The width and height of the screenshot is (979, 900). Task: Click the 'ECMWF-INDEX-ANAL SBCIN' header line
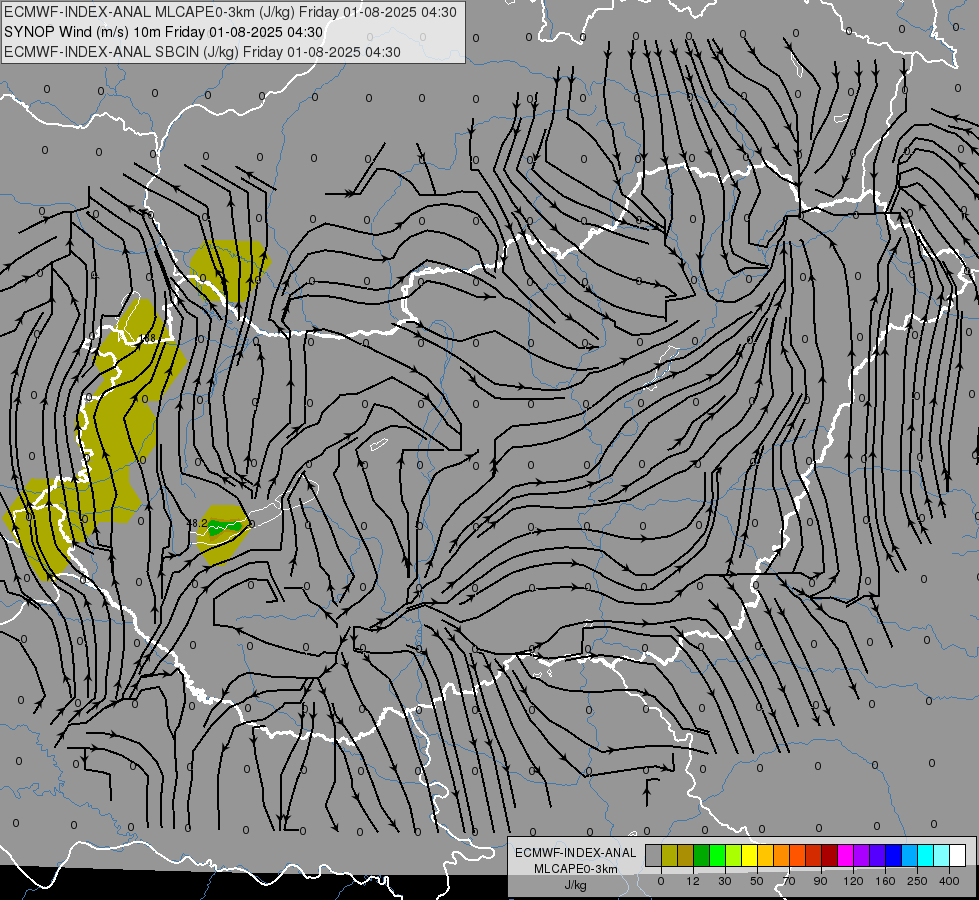click(202, 52)
